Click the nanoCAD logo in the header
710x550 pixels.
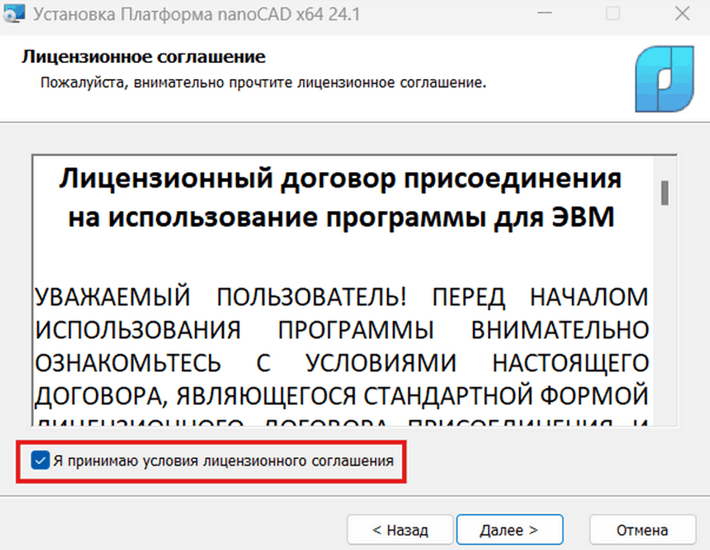(660, 80)
